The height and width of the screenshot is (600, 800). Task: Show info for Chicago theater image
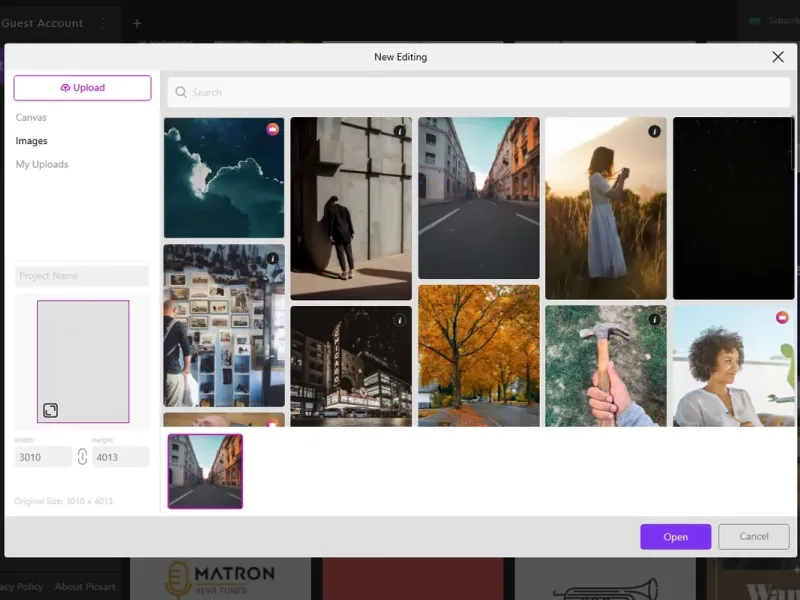click(x=399, y=320)
